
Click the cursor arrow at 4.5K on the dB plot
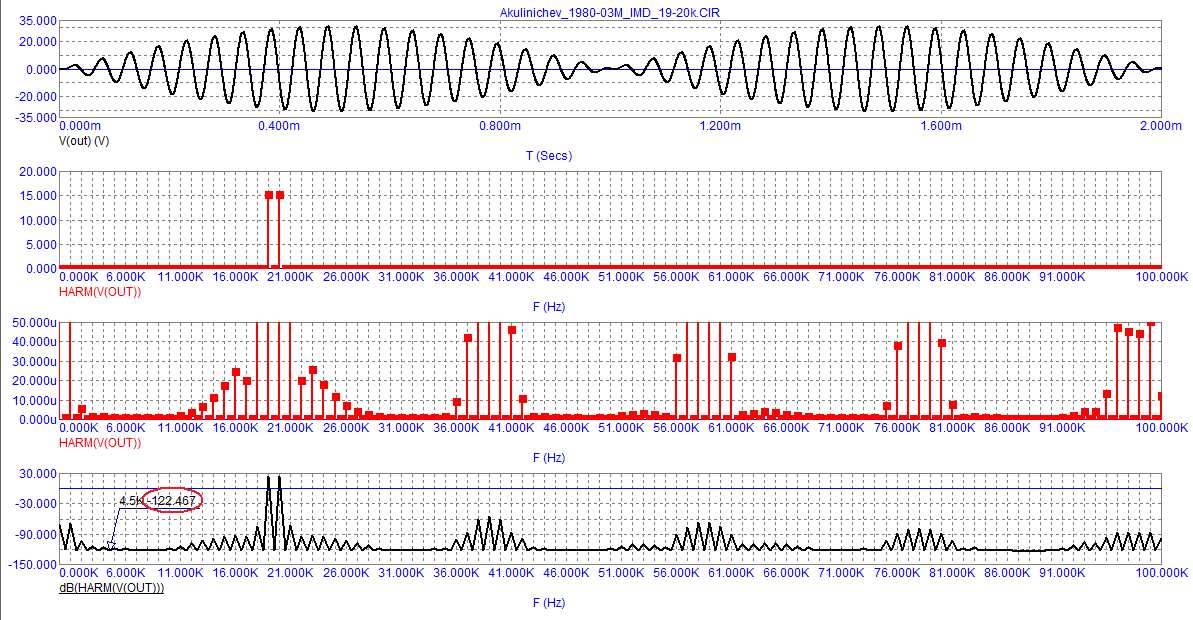pyautogui.click(x=111, y=545)
